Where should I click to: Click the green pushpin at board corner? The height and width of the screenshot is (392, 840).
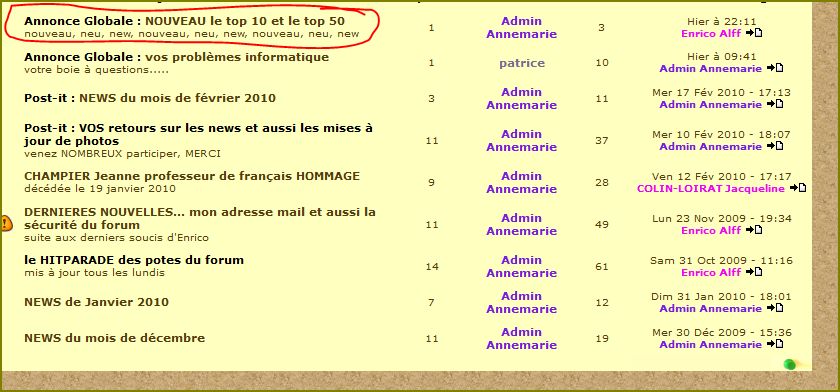(790, 365)
